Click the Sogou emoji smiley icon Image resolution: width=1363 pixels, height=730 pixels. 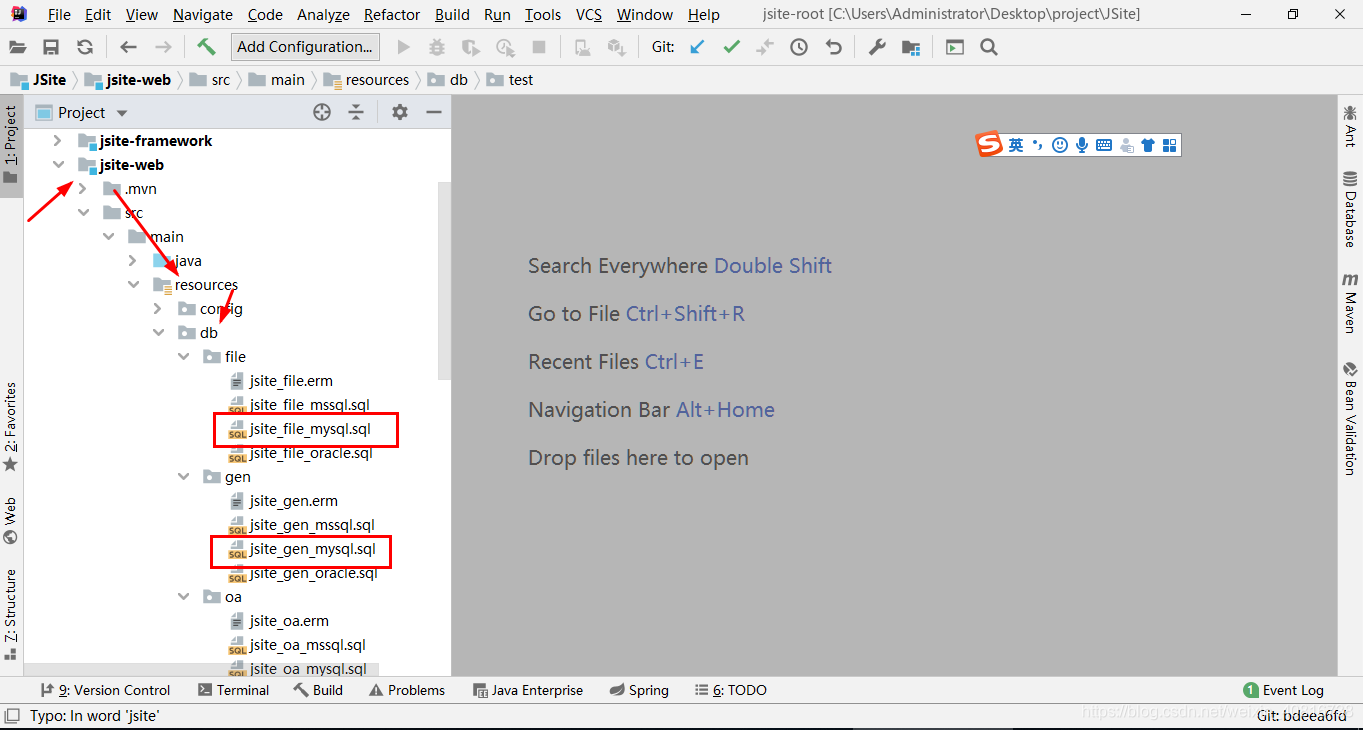(1060, 145)
